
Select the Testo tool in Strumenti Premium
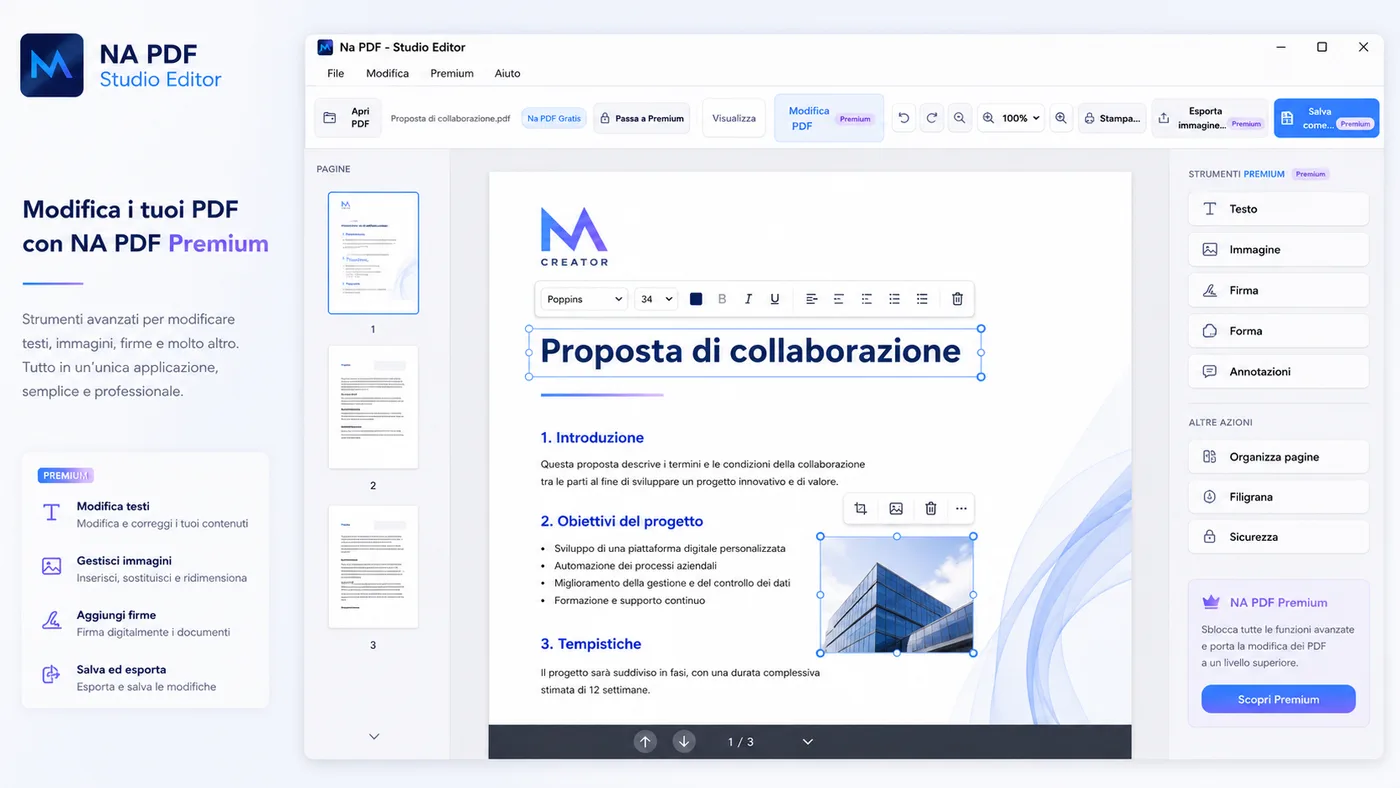[1278, 209]
